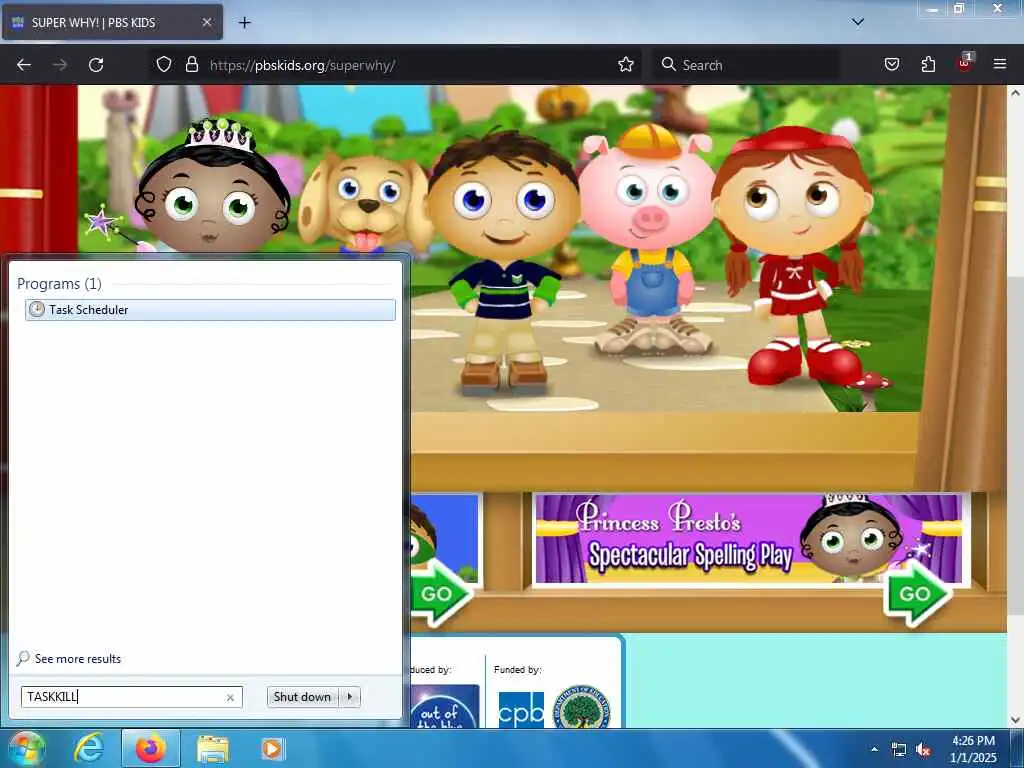
Task: Open a new browser tab
Action: 244,23
